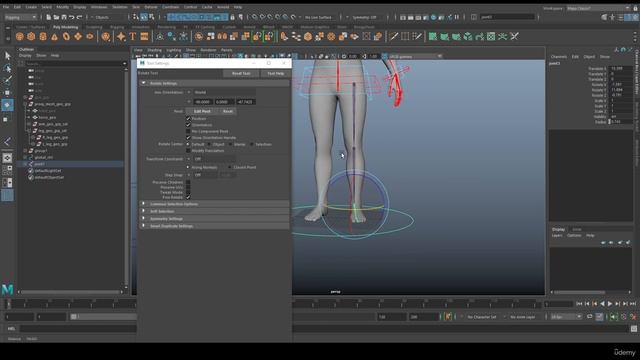Viewport: 640px width, 360px height.
Task: Open the viewport Shading menu
Action: pyautogui.click(x=154, y=50)
